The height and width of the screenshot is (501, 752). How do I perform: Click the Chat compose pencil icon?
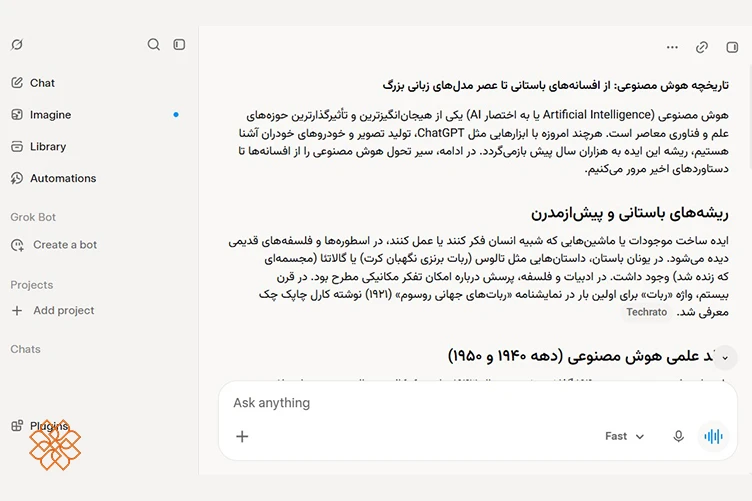point(17,83)
